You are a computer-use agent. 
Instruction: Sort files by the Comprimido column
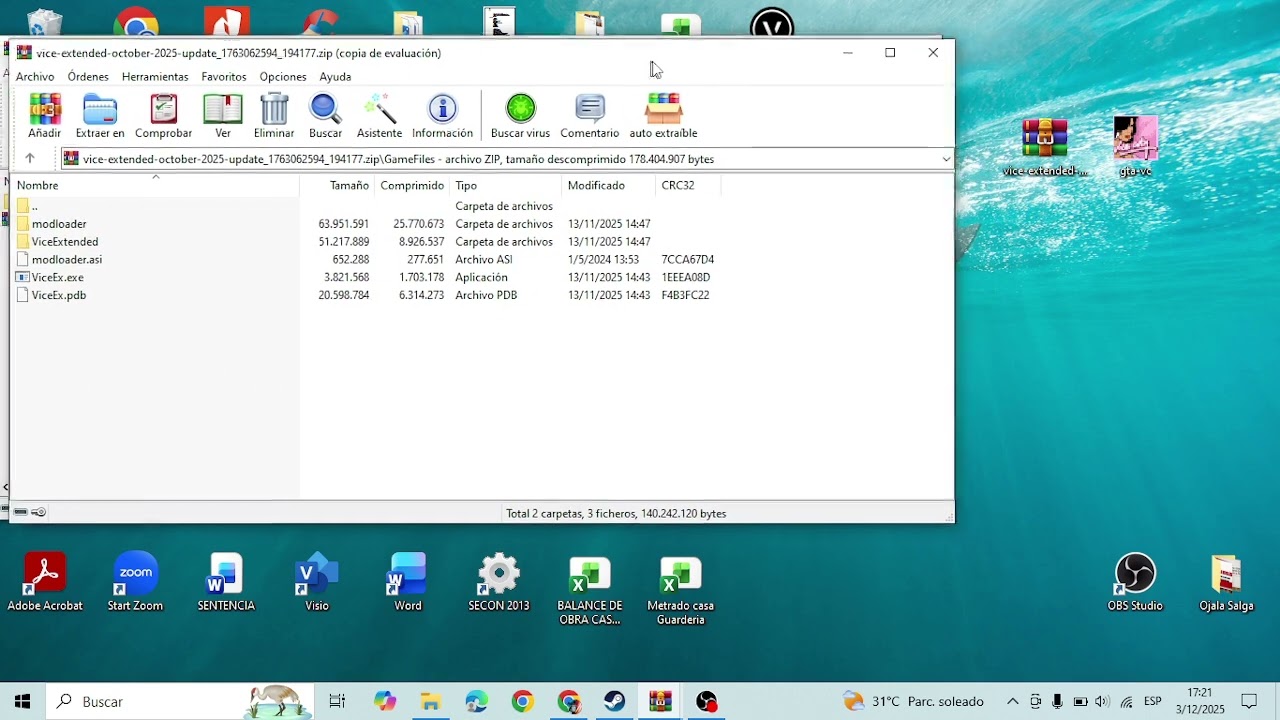(x=412, y=185)
